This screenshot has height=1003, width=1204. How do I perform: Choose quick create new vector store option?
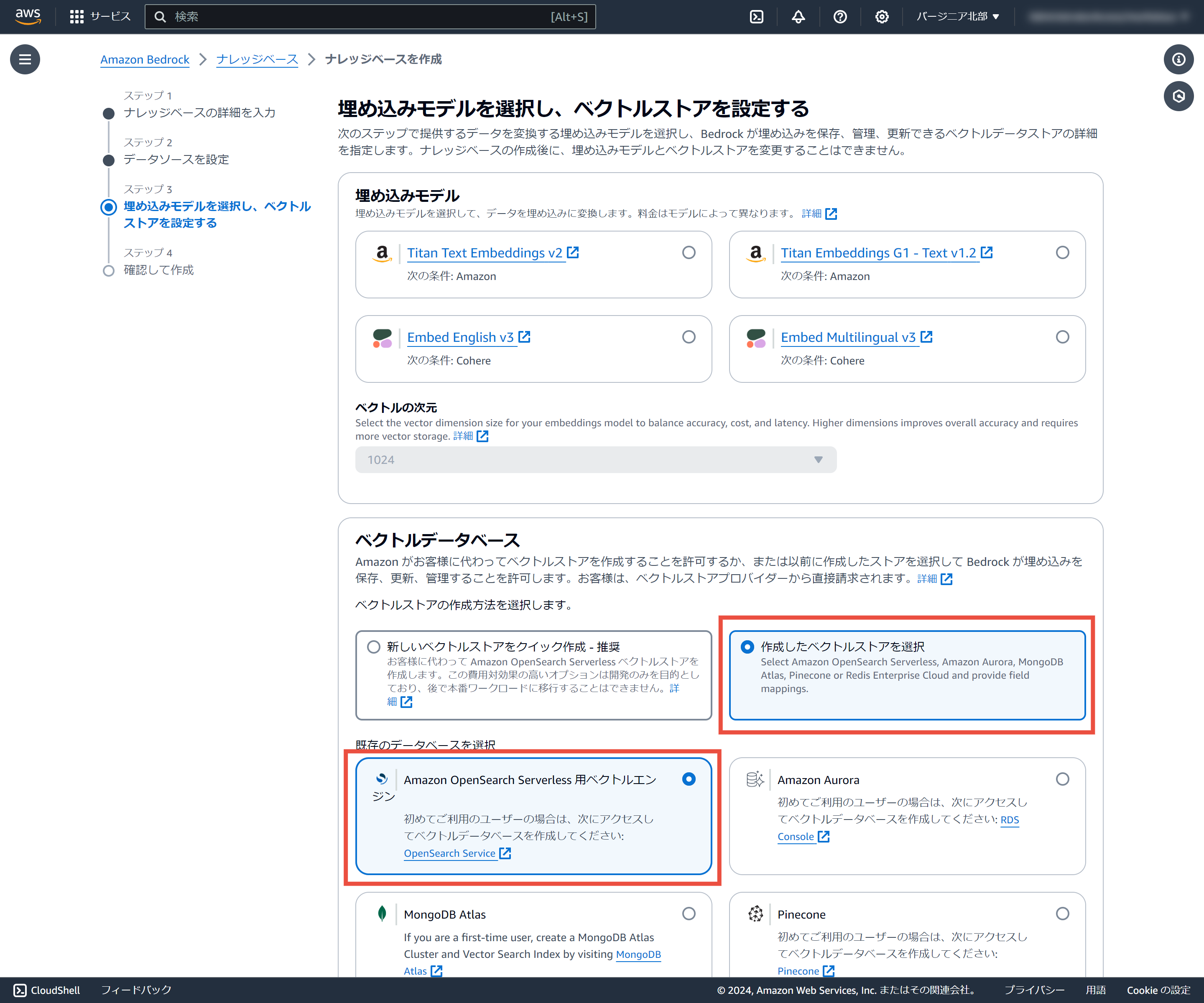374,647
